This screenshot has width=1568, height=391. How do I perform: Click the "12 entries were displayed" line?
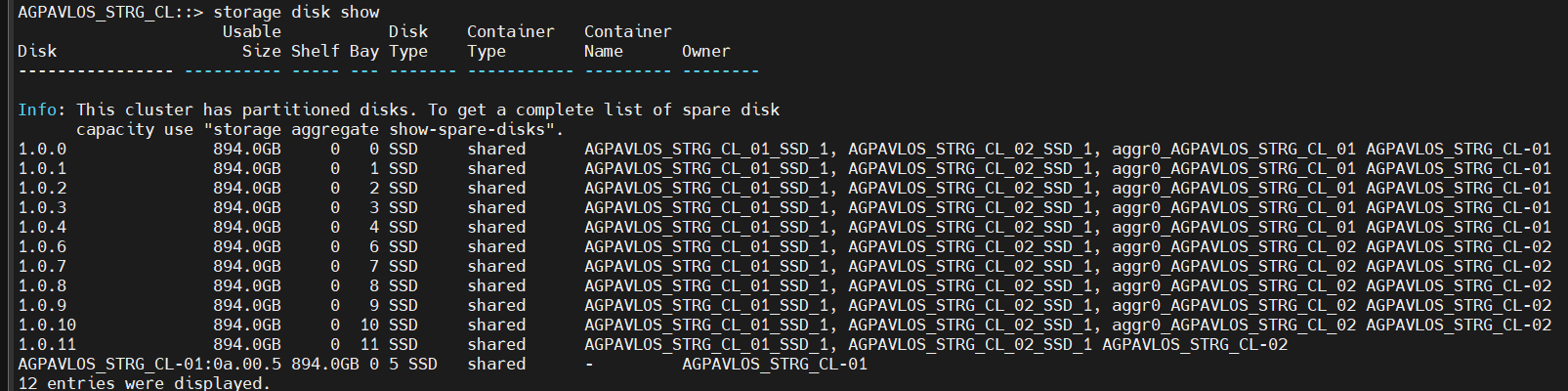pos(144,383)
